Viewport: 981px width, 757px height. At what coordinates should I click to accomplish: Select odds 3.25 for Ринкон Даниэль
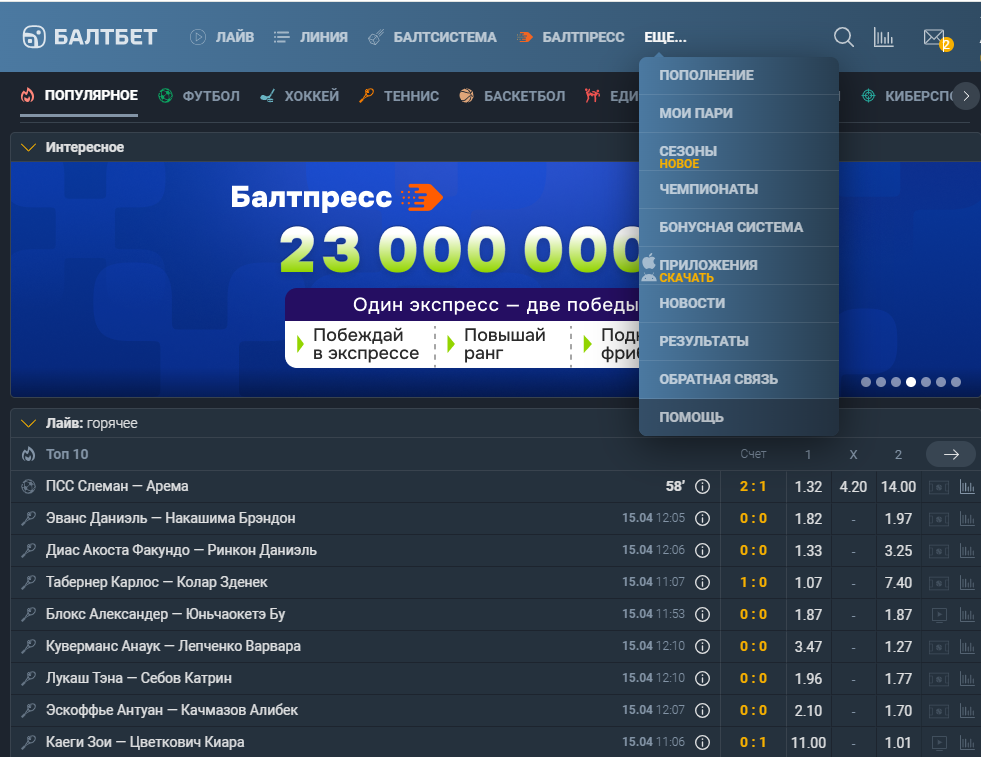898,551
